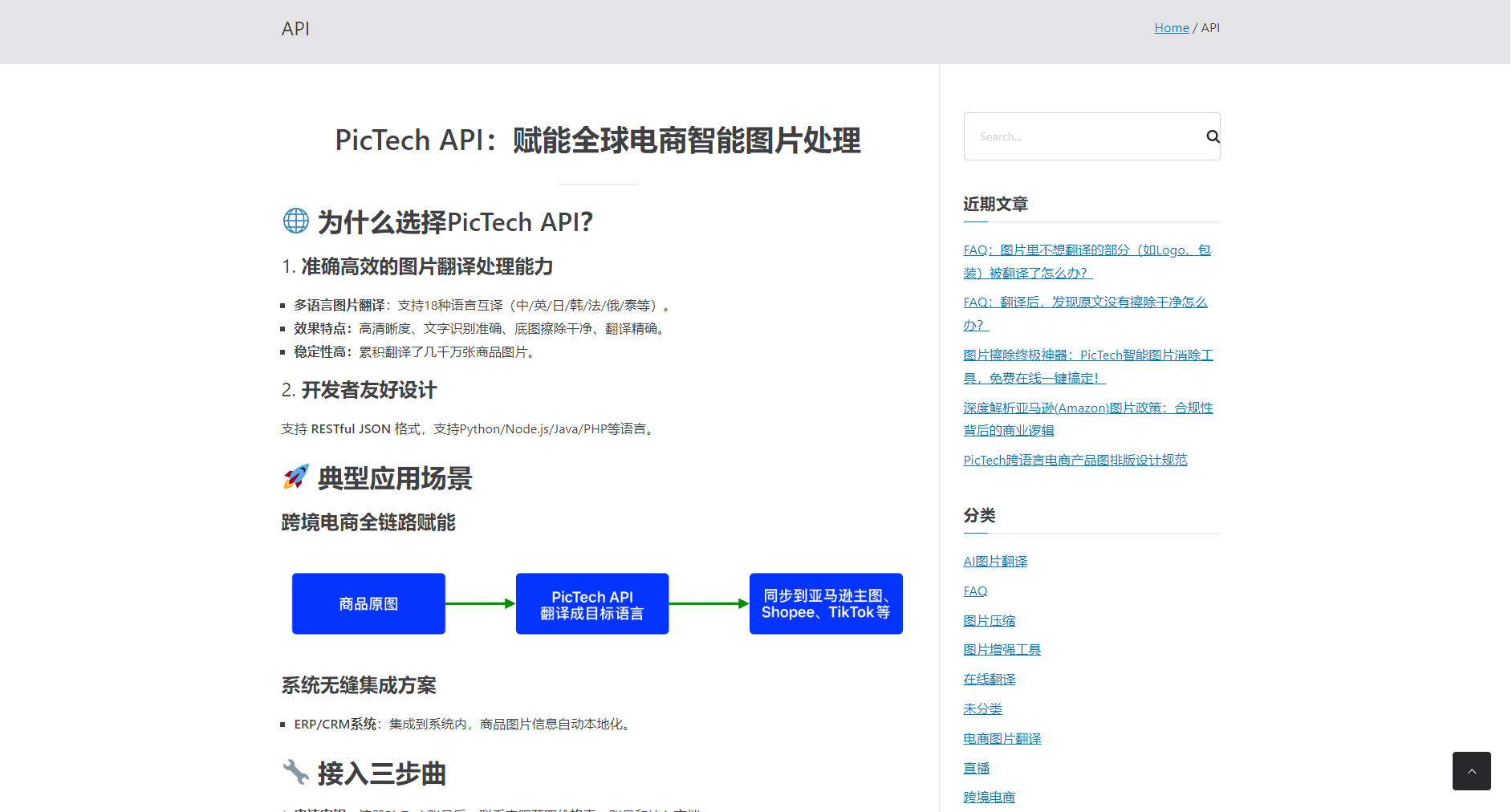1512x812 pixels.
Task: Click the PicTech API 翻译成目标语言 box
Action: click(592, 603)
